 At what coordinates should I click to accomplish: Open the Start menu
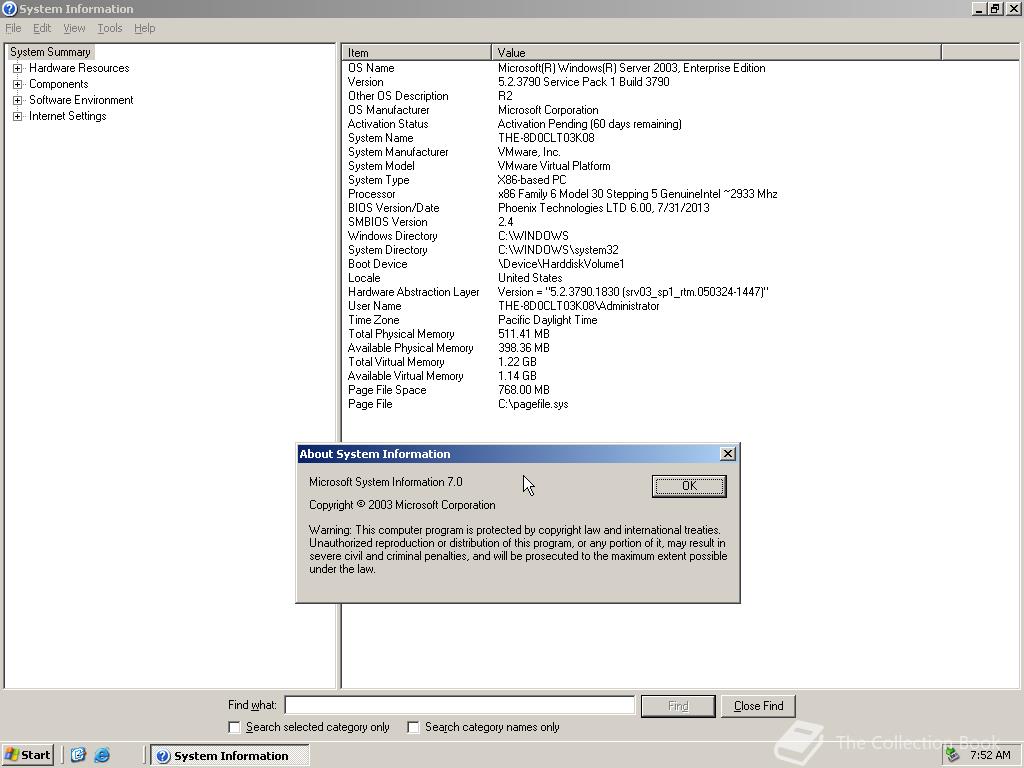click(27, 755)
